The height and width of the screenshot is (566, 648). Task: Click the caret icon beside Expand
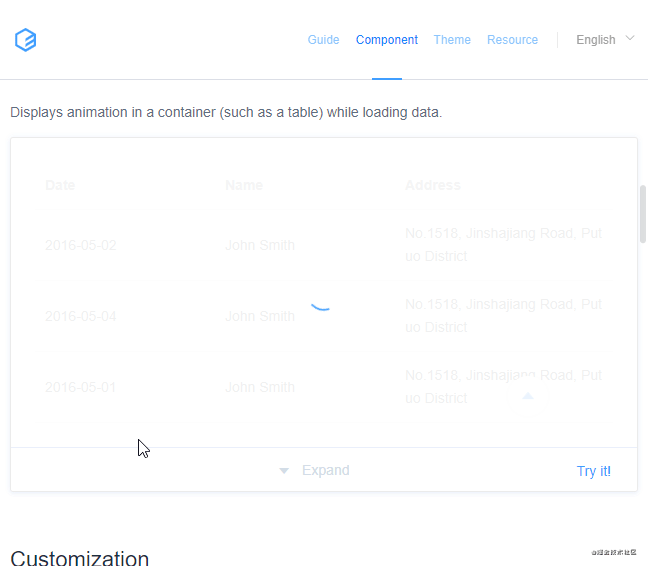pos(284,471)
